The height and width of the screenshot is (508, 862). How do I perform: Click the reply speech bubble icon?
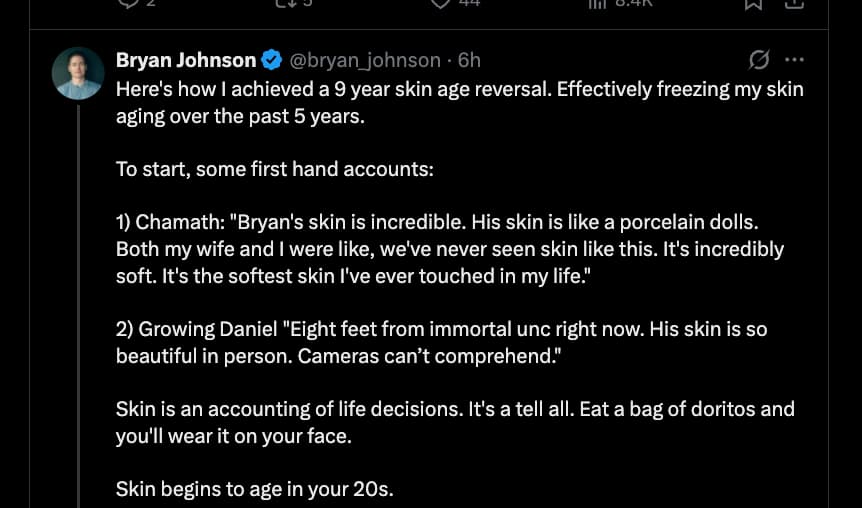click(128, 3)
